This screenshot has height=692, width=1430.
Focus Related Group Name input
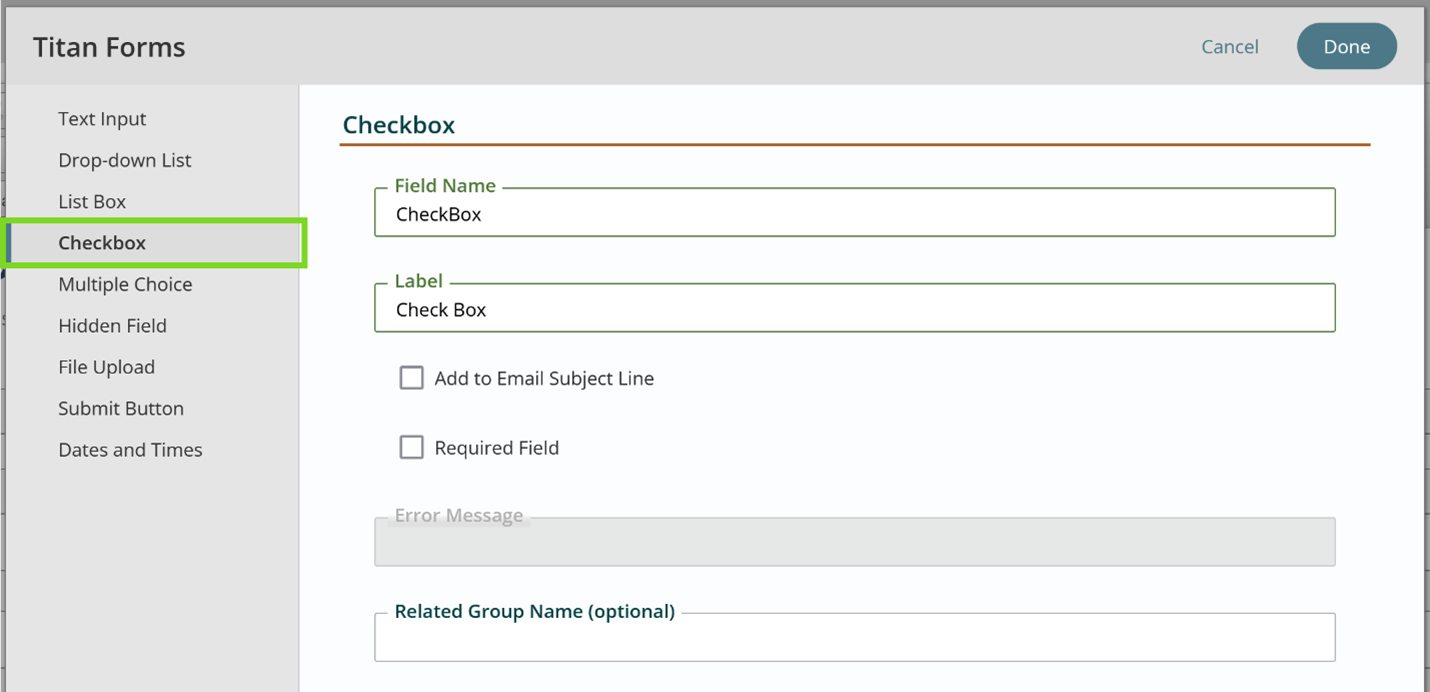(855, 637)
